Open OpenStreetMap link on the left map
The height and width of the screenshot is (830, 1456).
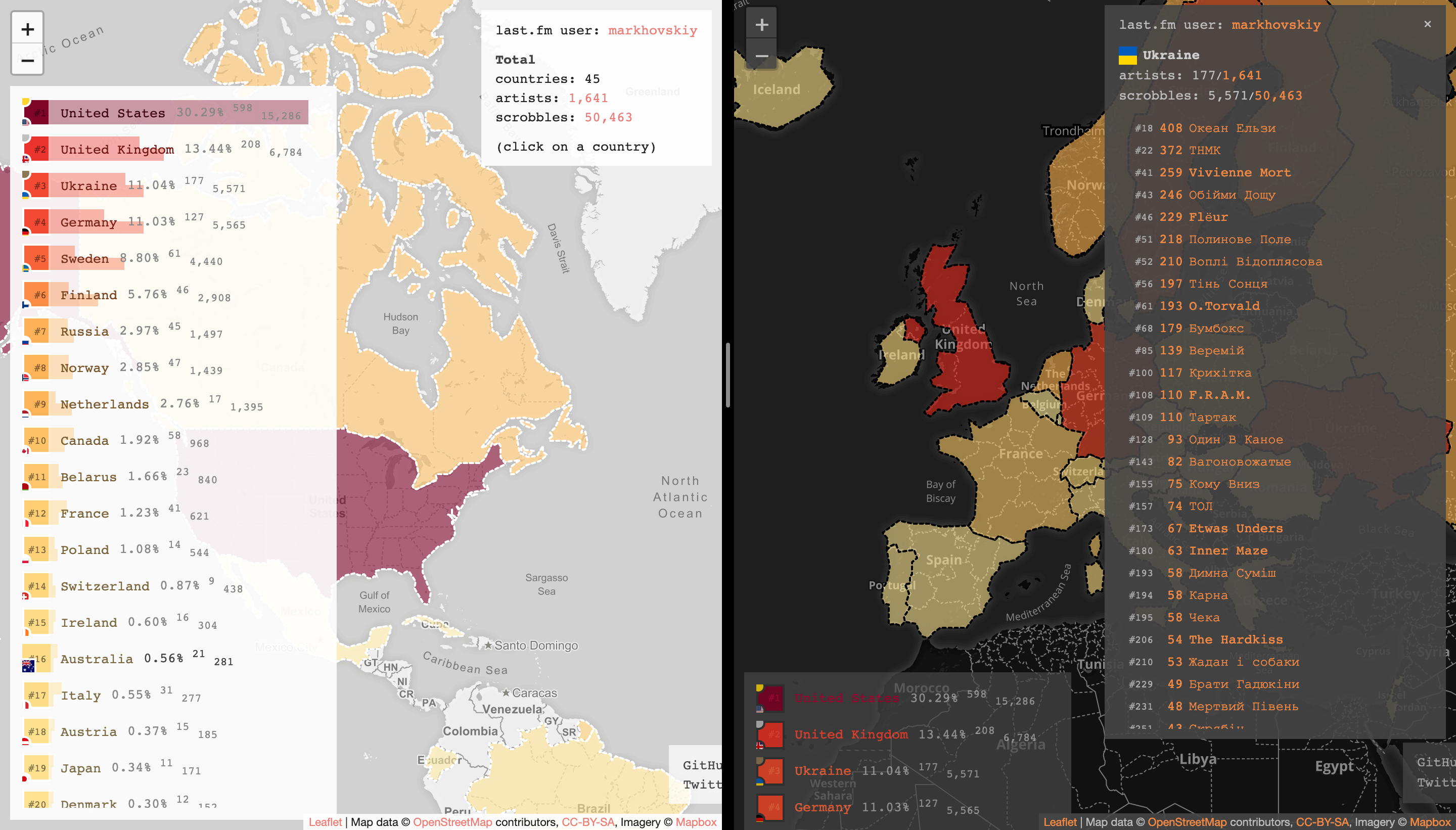tap(452, 822)
